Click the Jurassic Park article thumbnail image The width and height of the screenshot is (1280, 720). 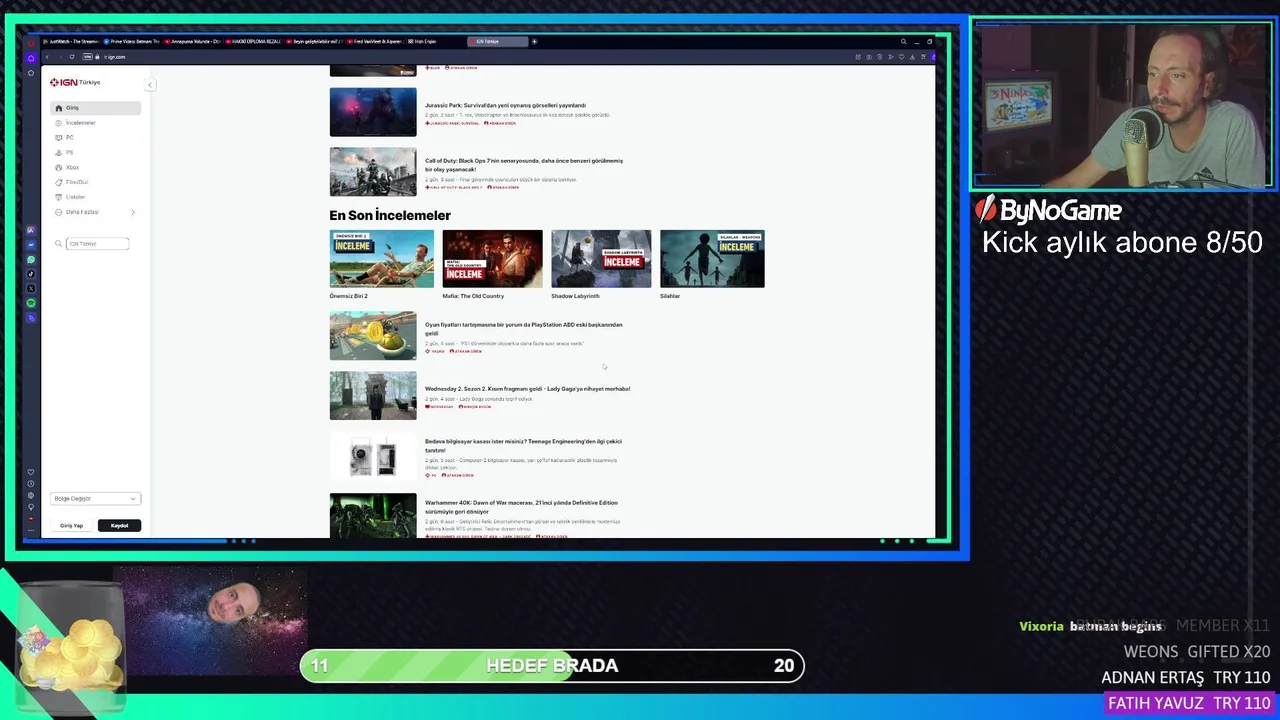point(373,112)
